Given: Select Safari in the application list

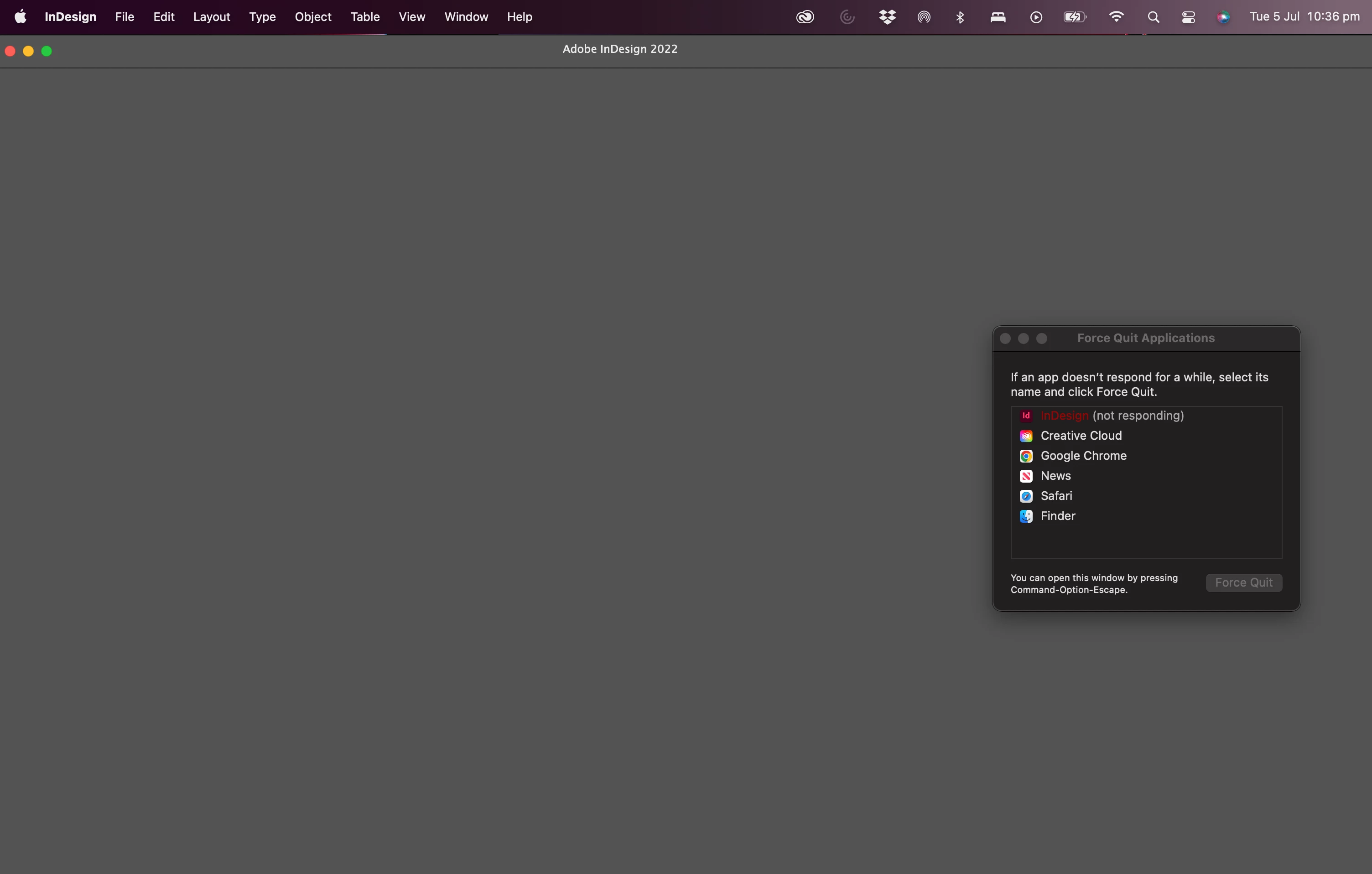Looking at the screenshot, I should pyautogui.click(x=1056, y=496).
